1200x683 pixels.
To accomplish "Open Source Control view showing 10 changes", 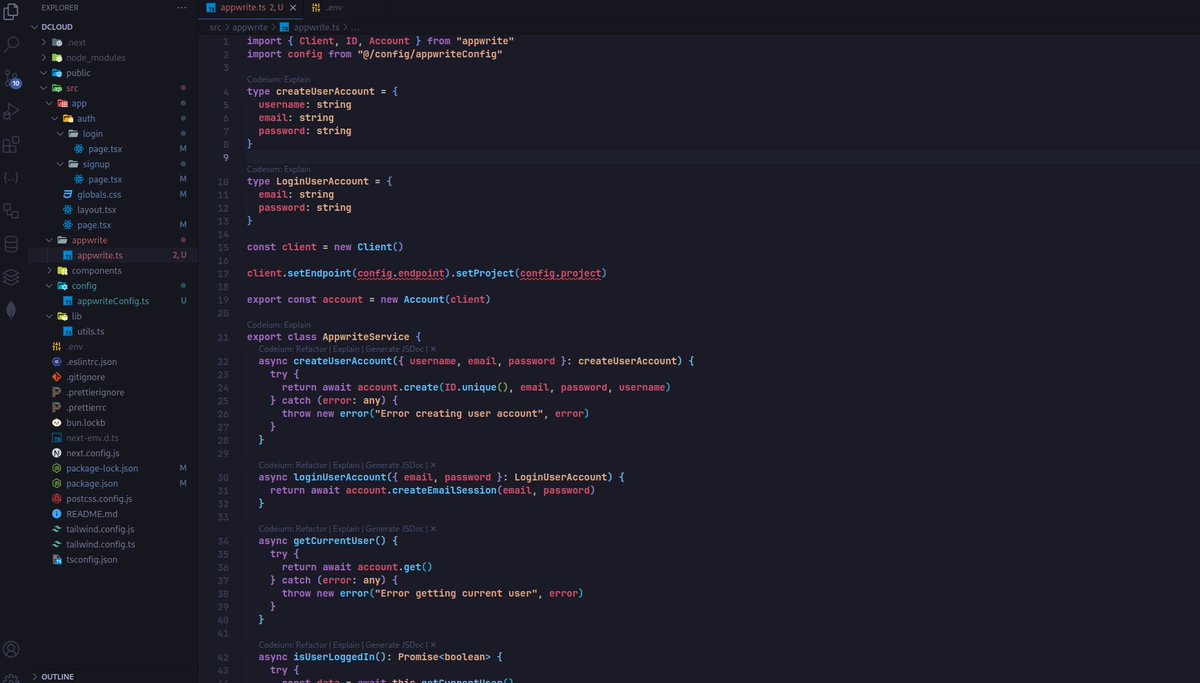I will (x=11, y=80).
